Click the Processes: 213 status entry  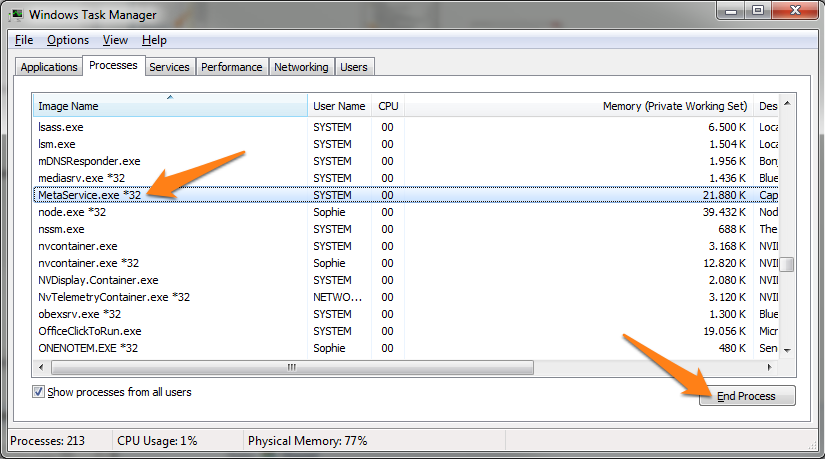coord(47,441)
